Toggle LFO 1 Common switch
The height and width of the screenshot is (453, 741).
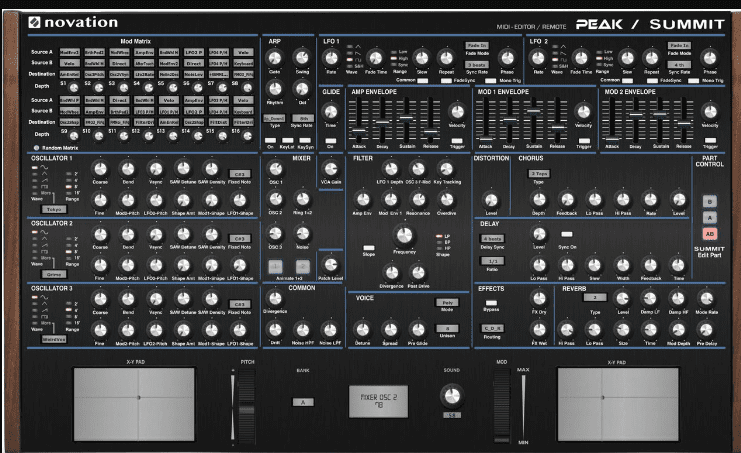point(423,81)
